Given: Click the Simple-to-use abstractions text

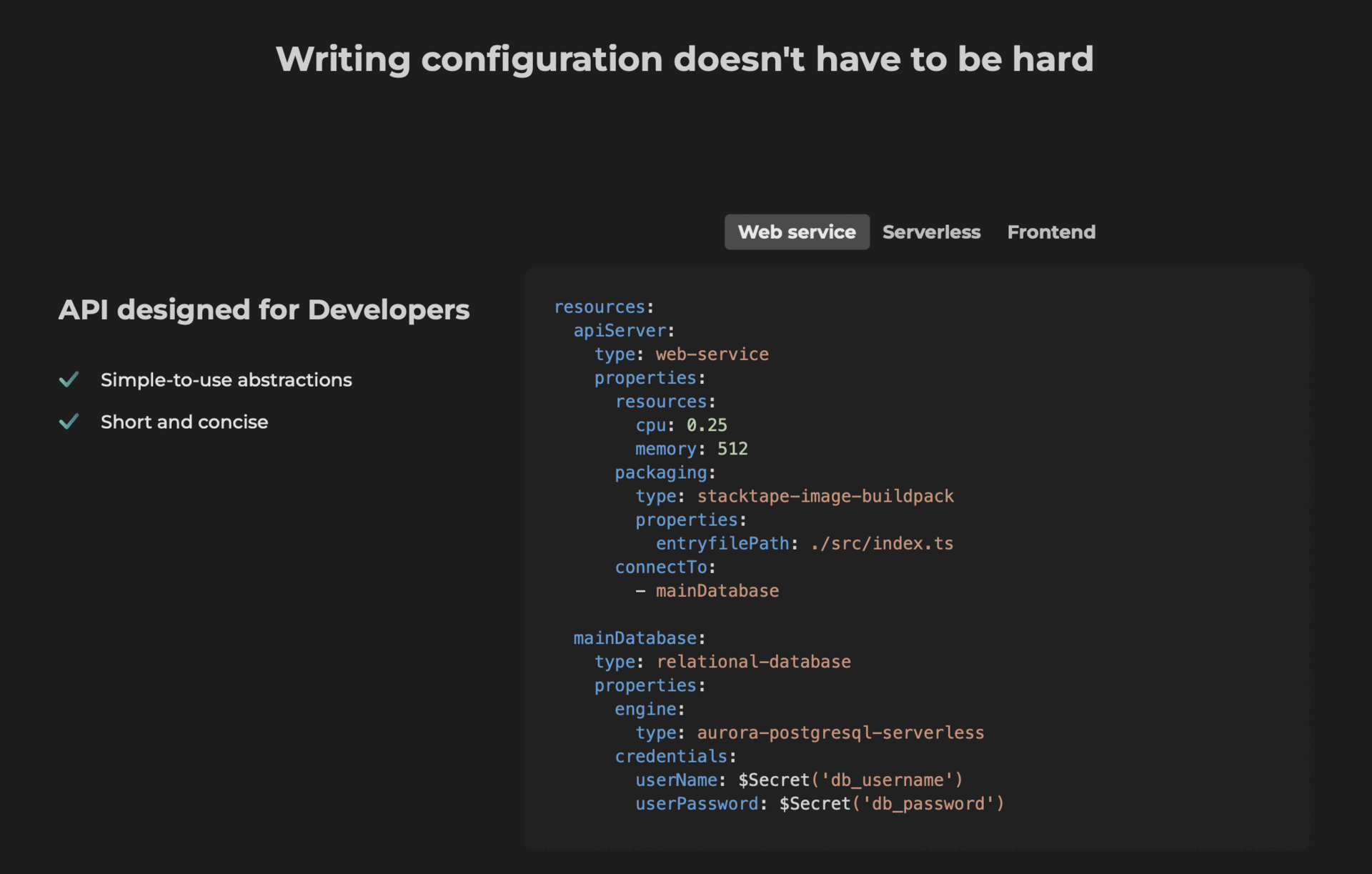Looking at the screenshot, I should coord(226,380).
